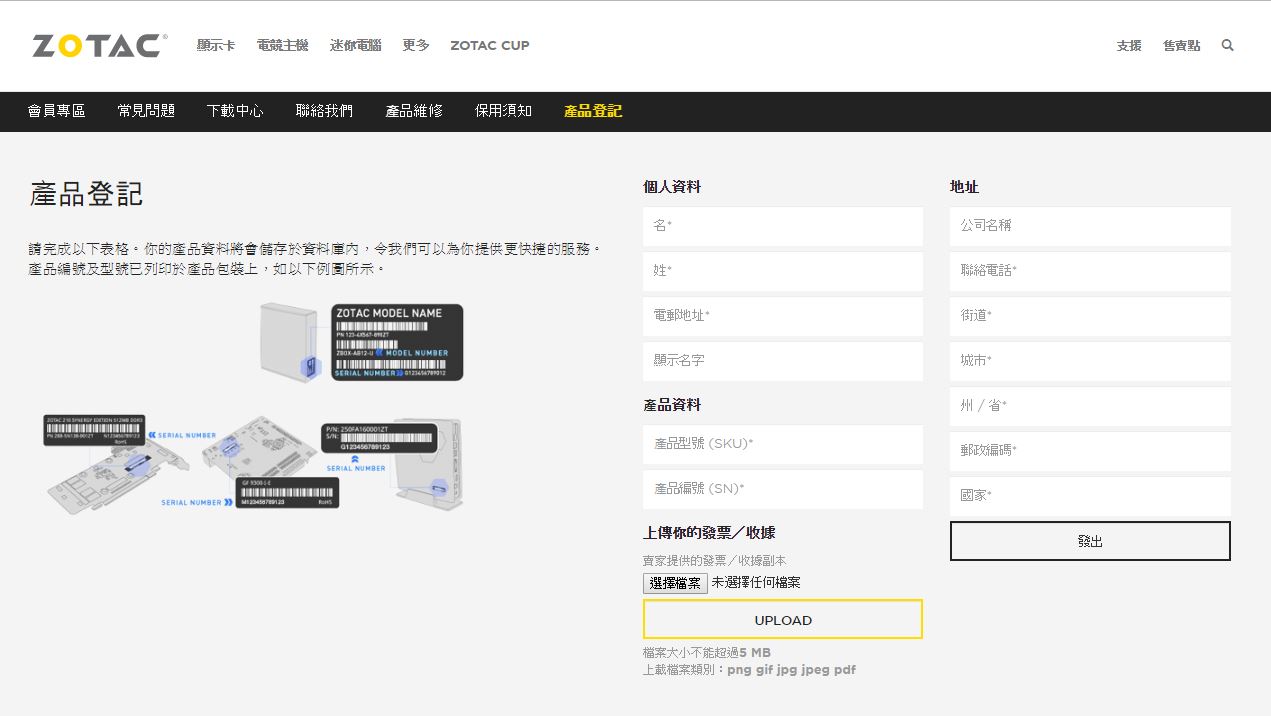This screenshot has height=716, width=1271.
Task: Focus the 產品編號 (SN) field
Action: [783, 489]
